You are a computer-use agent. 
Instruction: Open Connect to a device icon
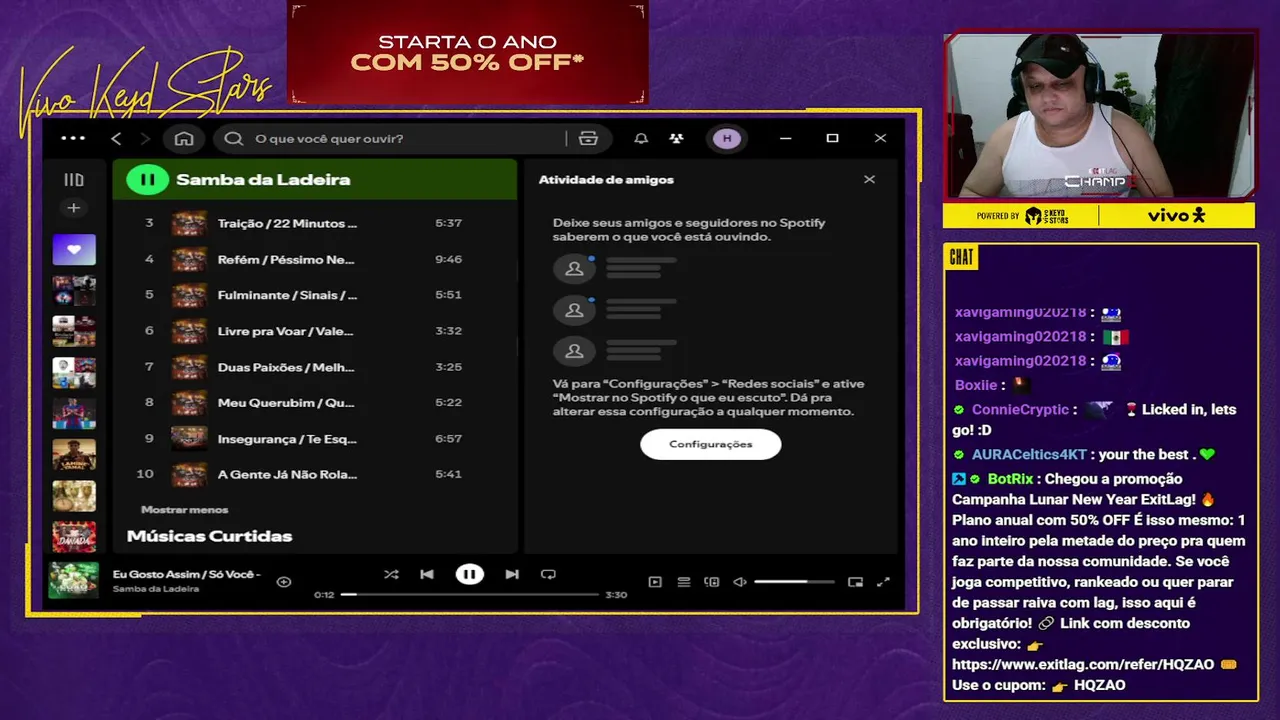(x=712, y=581)
